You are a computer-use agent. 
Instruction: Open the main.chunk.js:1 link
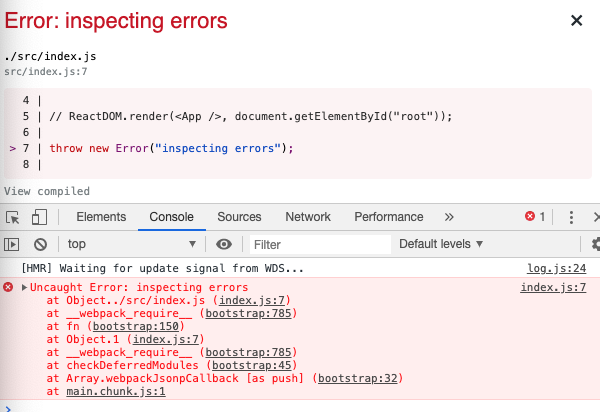116,391
